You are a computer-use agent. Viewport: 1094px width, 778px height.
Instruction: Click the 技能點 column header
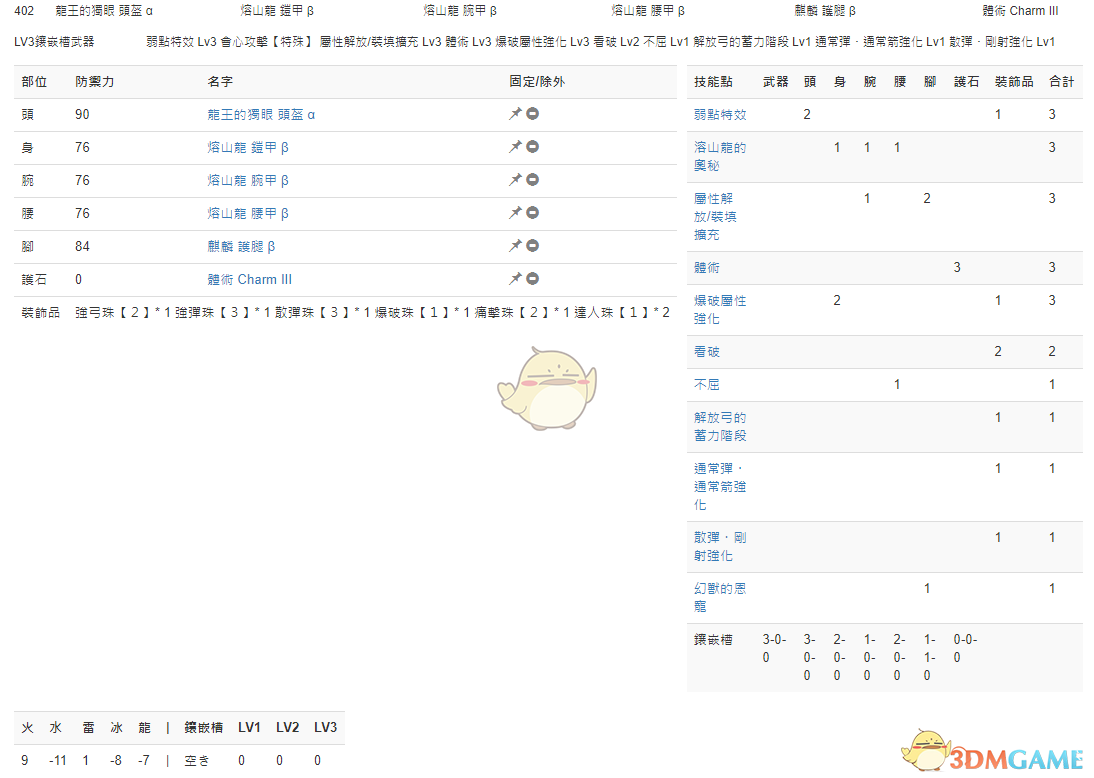(713, 82)
